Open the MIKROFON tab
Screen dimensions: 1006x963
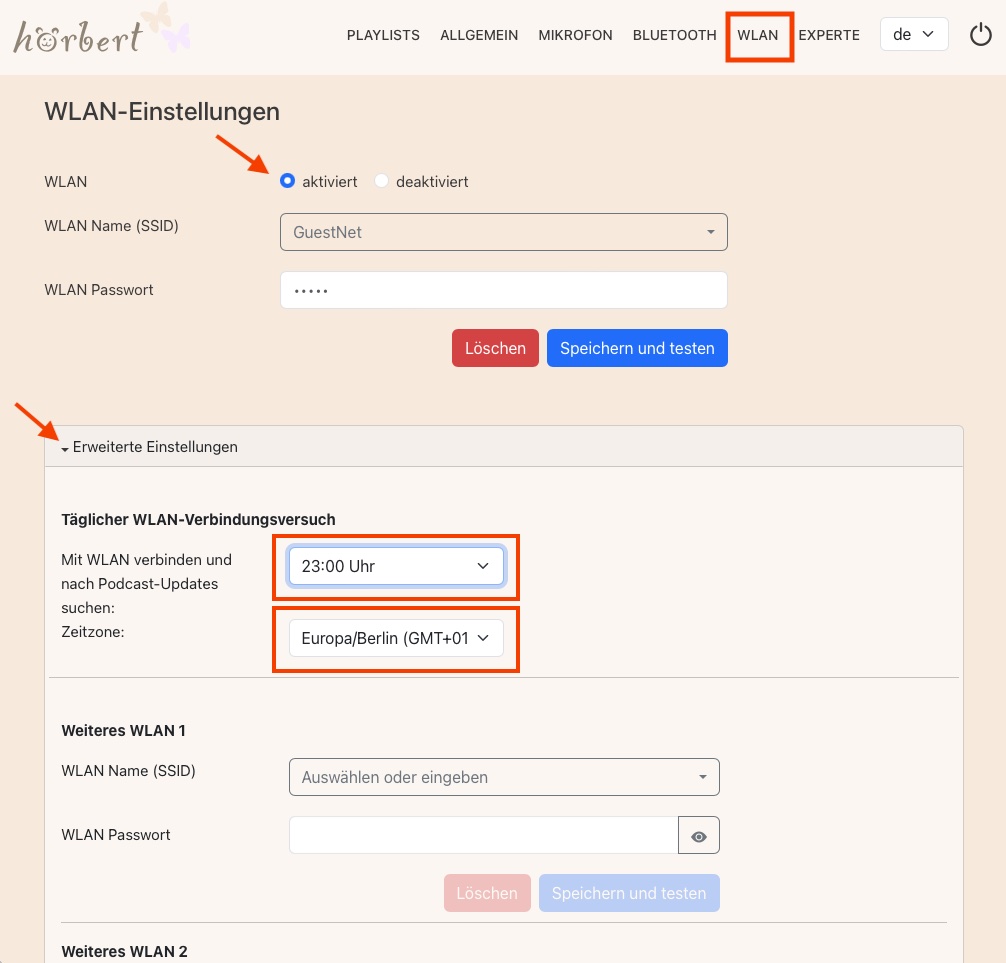pyautogui.click(x=575, y=35)
